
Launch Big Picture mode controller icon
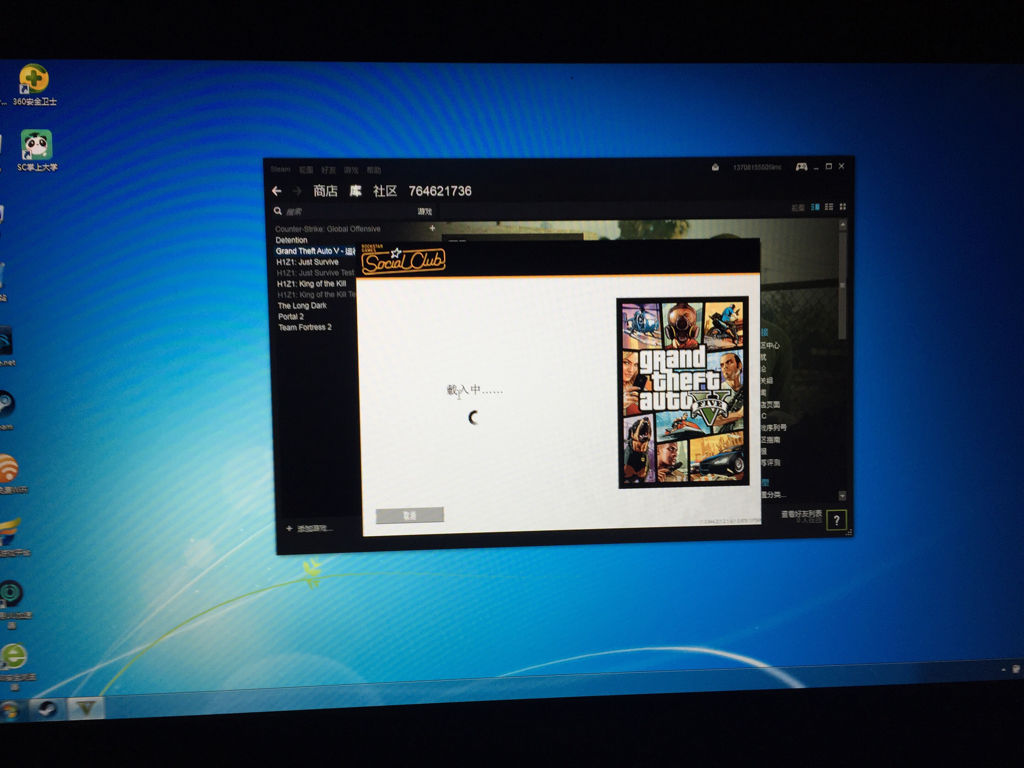point(801,167)
